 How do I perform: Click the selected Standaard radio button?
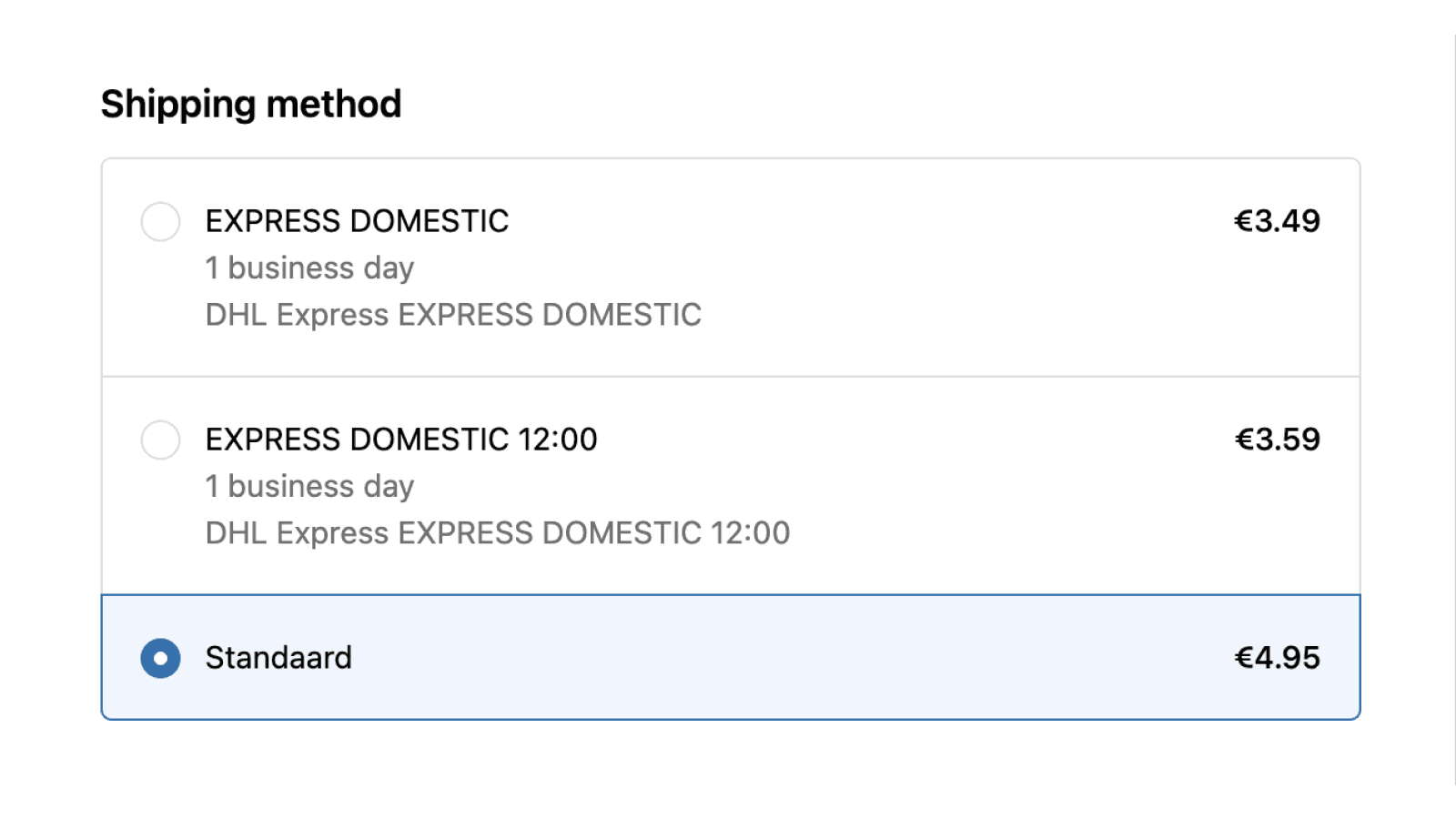click(x=160, y=658)
